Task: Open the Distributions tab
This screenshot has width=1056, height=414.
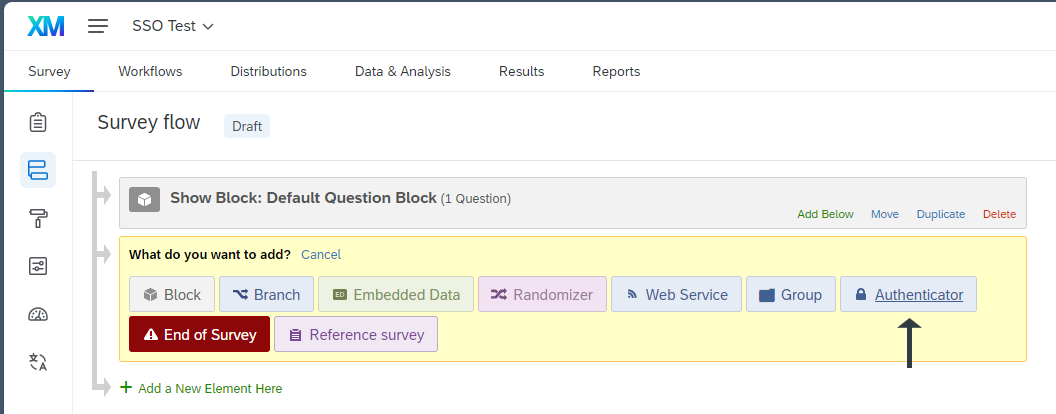Action: pyautogui.click(x=268, y=71)
